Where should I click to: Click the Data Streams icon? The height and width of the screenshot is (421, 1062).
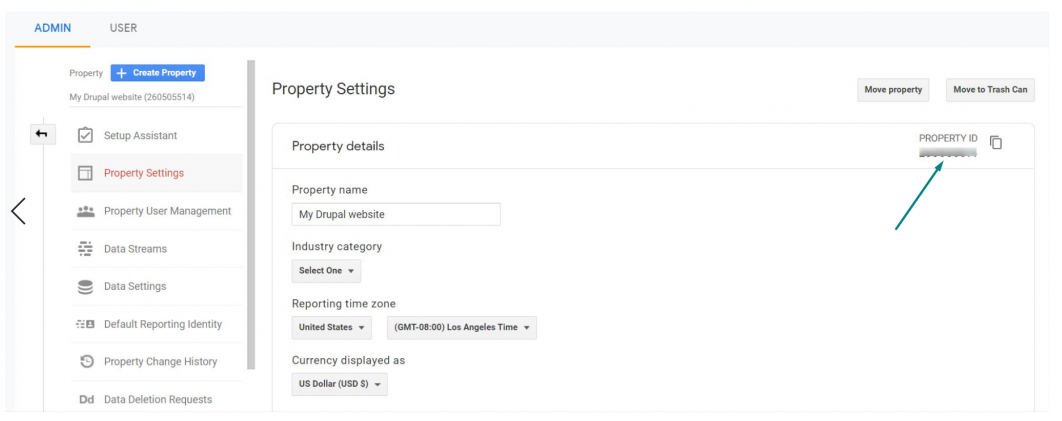(x=85, y=249)
